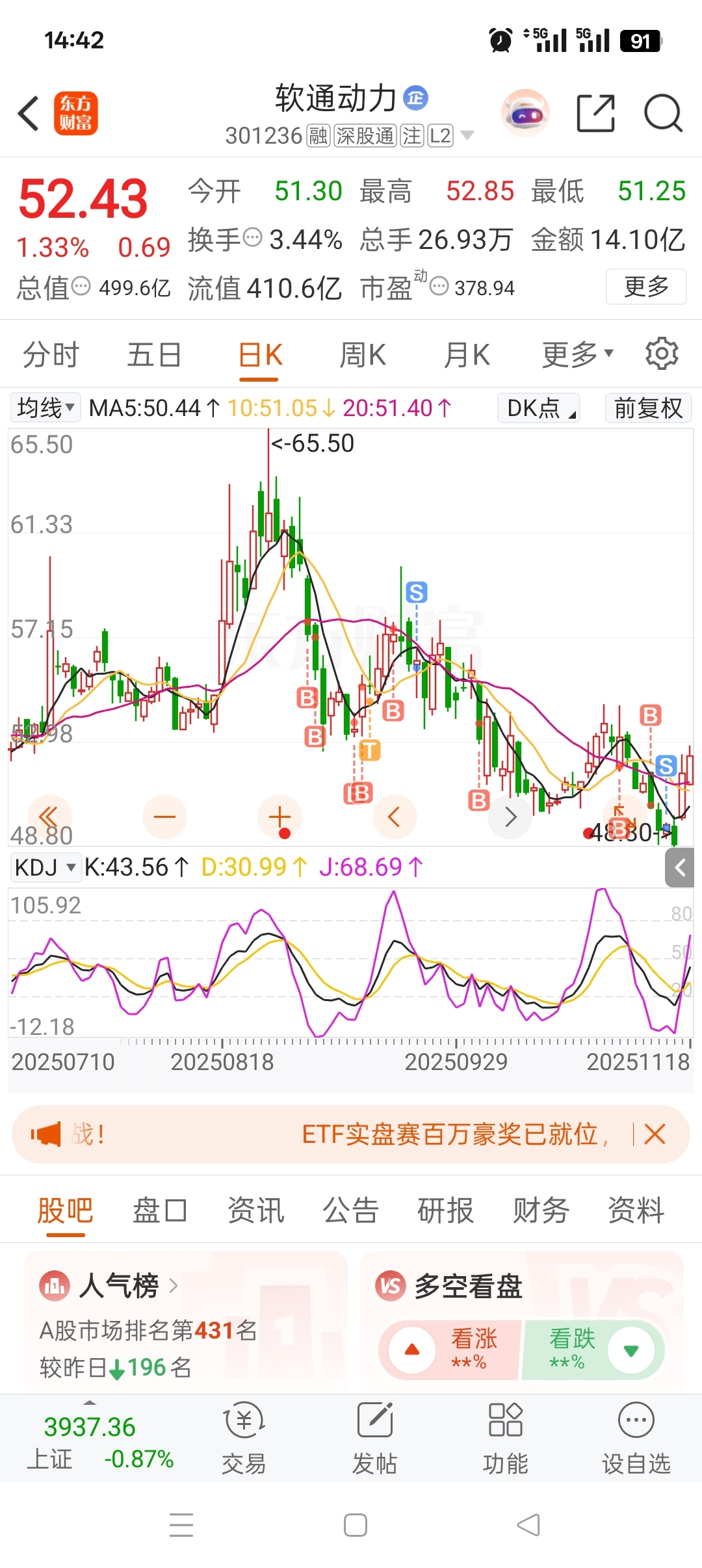Screen dimensions: 702x1568
Task: Open the robot assistant avatar
Action: tap(525, 113)
